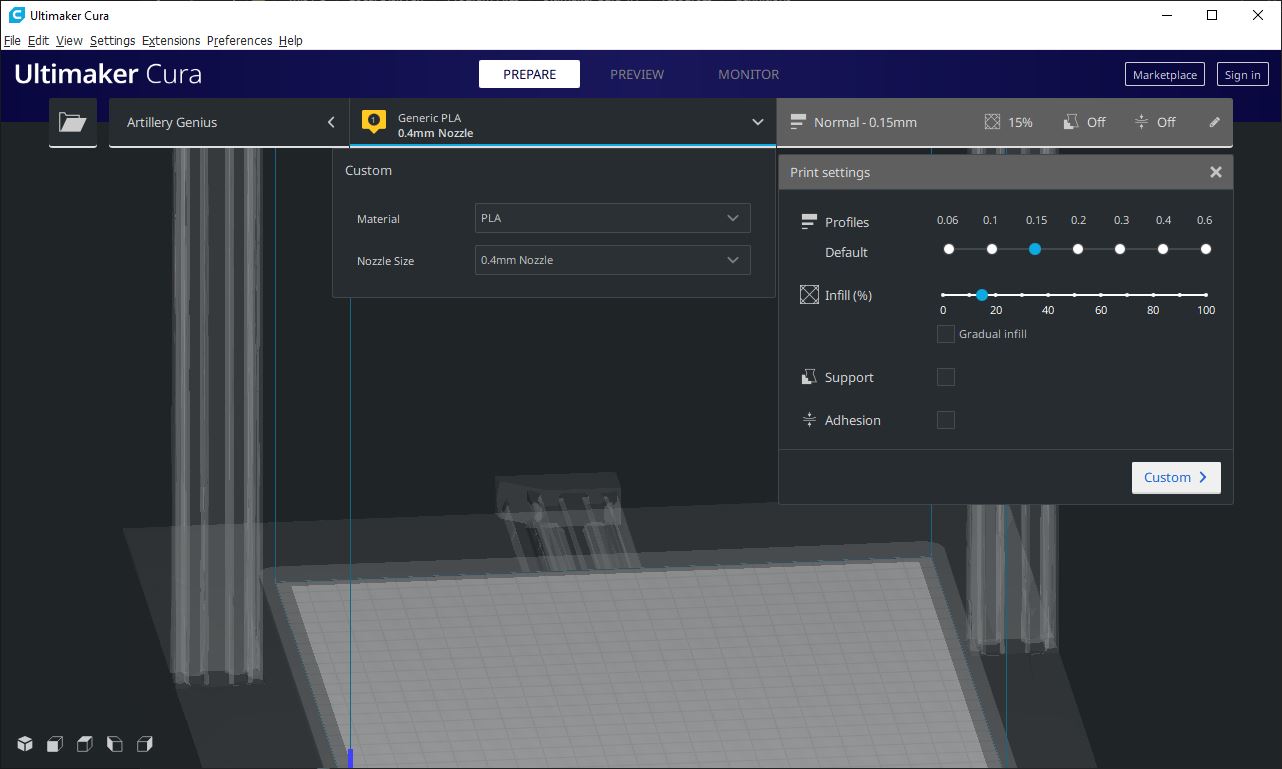Image resolution: width=1282 pixels, height=769 pixels.
Task: Collapse the Artillery Genius printer selector arrow
Action: [331, 122]
